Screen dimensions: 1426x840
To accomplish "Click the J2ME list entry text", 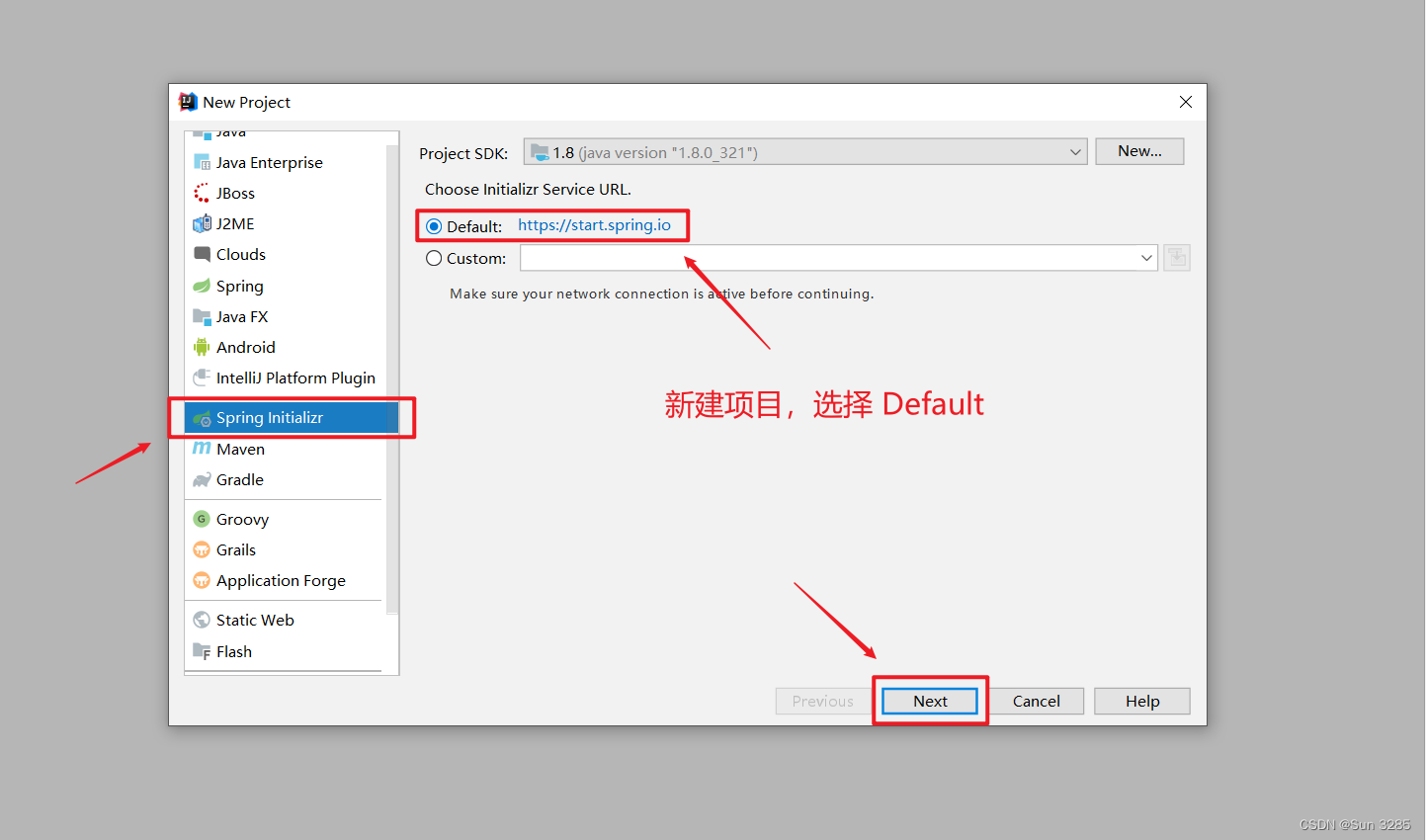I will tap(235, 223).
